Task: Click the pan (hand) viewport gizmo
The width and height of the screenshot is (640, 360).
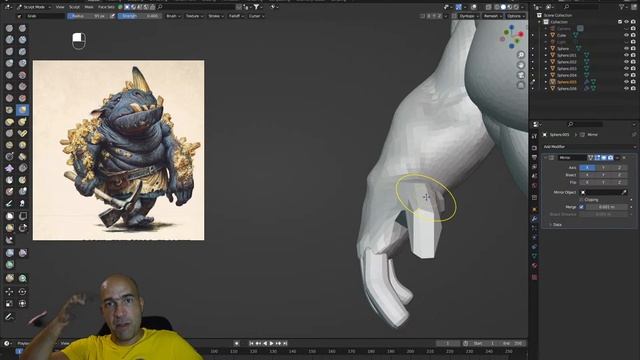Action: coord(521,65)
